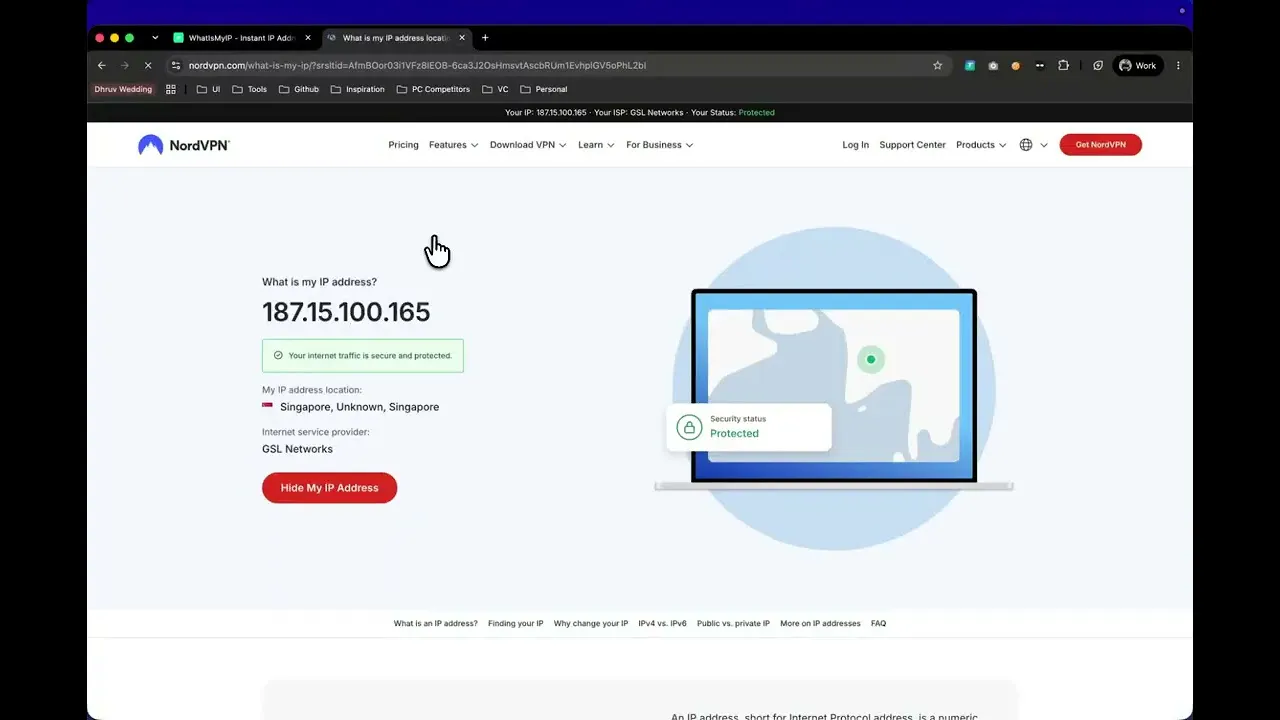The image size is (1280, 720).
Task: Expand the For Business menu
Action: click(660, 145)
